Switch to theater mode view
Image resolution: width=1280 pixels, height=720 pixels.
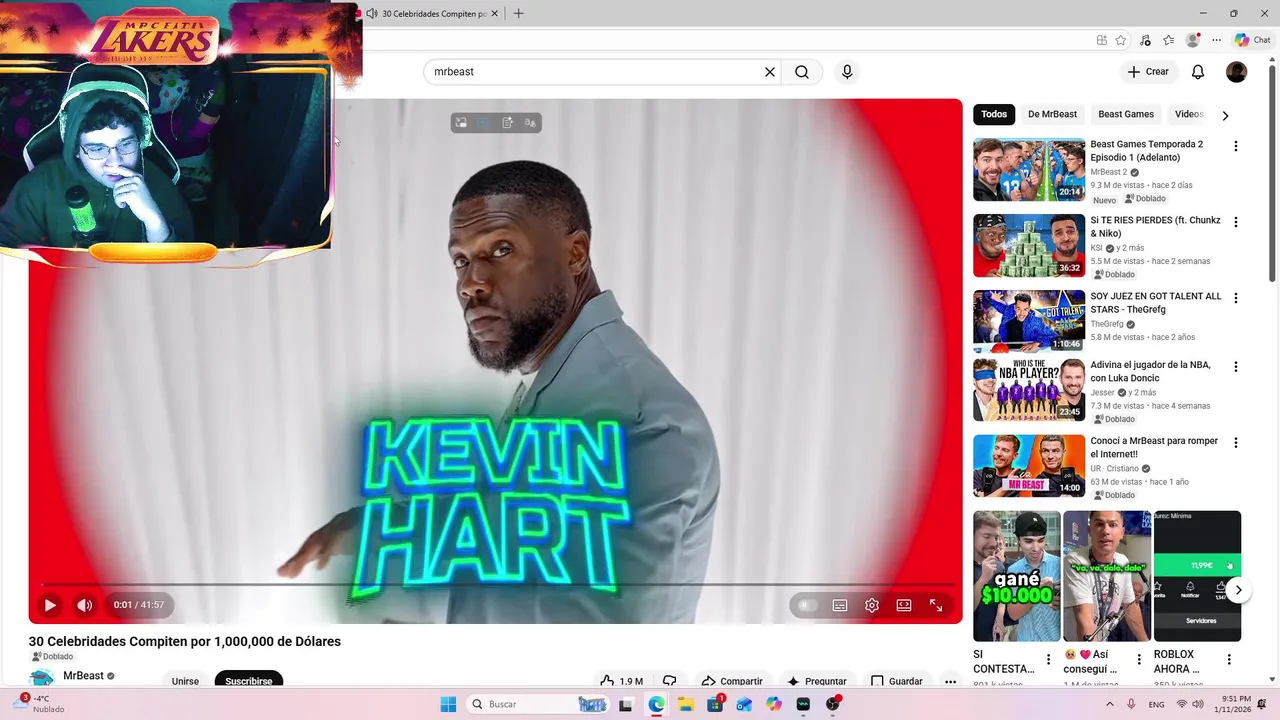click(904, 605)
